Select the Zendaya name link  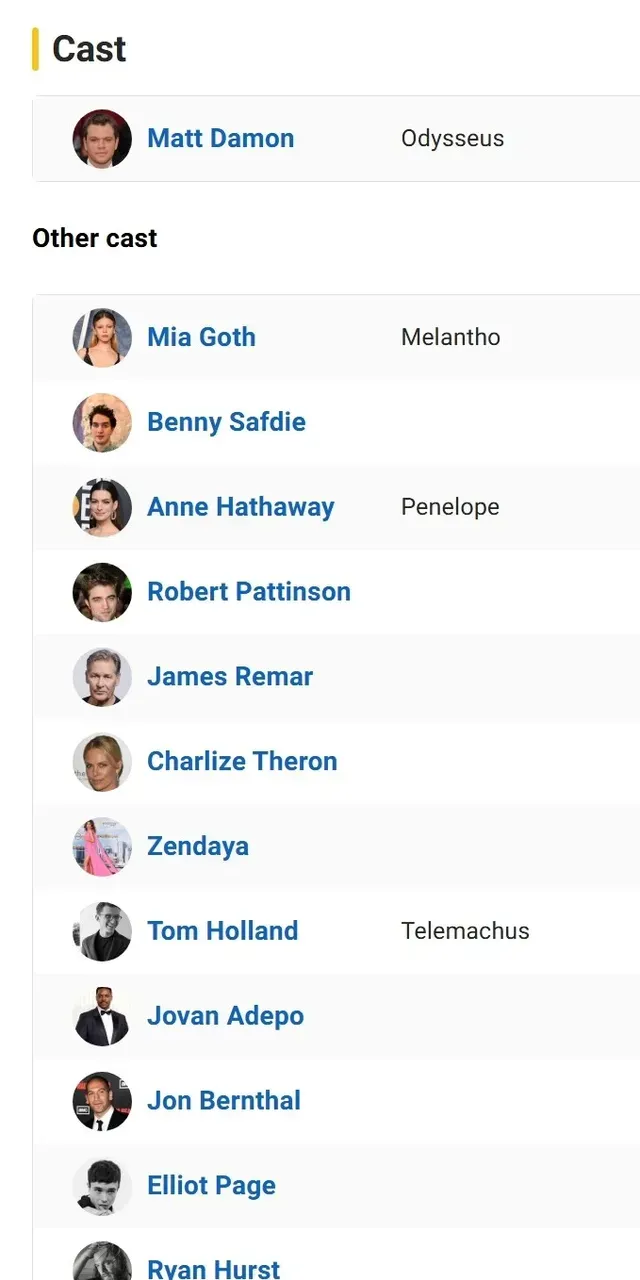point(198,846)
